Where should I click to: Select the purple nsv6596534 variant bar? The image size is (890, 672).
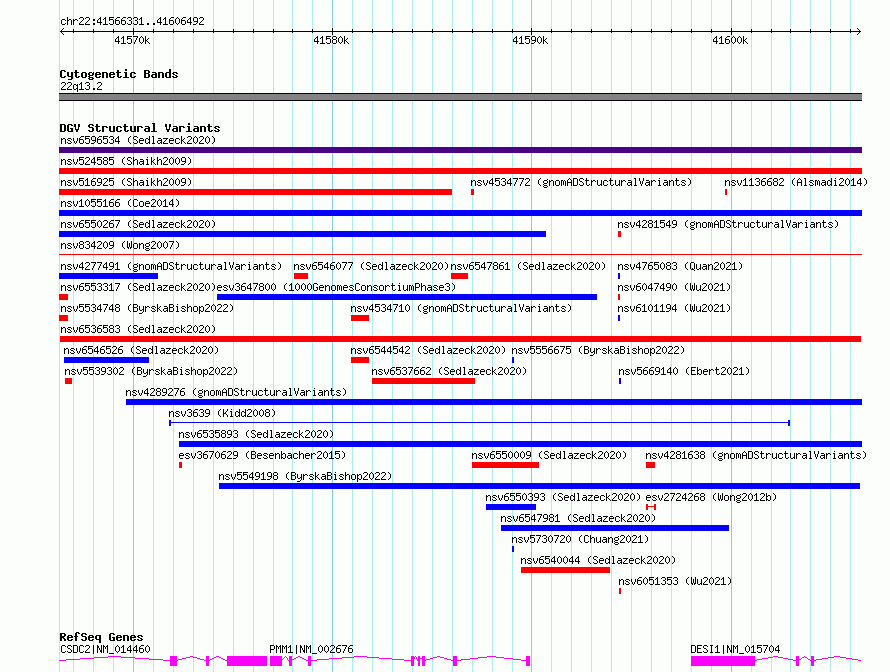tap(460, 150)
